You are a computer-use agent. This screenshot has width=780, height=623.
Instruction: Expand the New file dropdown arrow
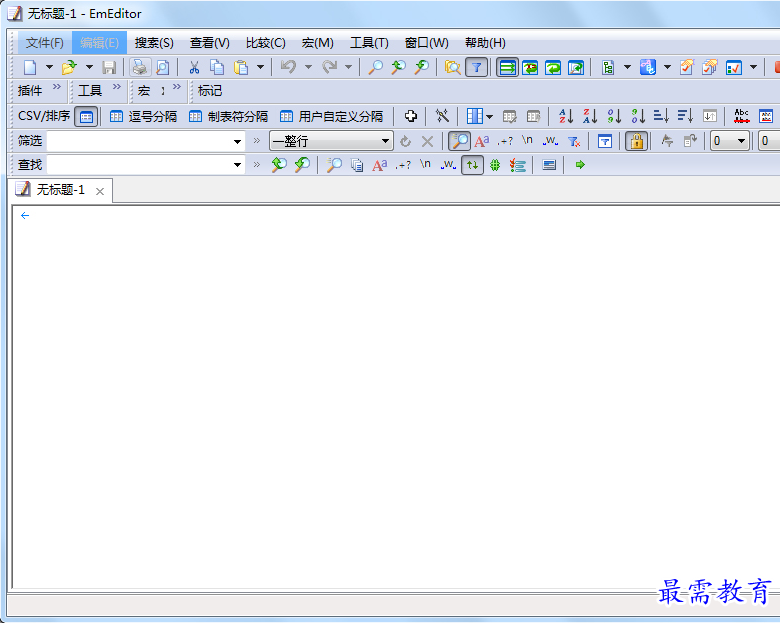click(x=49, y=67)
